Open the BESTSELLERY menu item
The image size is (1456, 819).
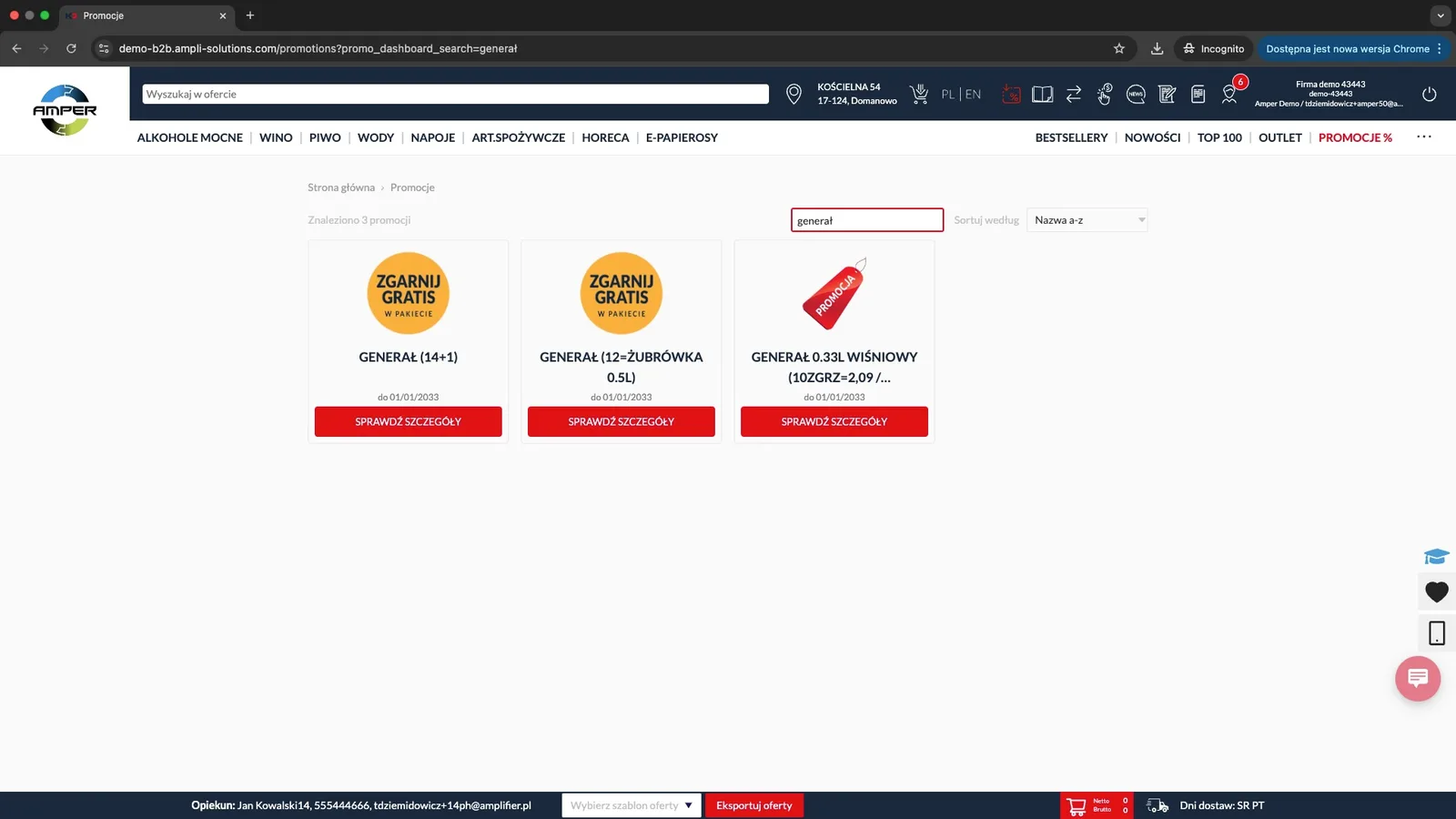click(x=1071, y=137)
